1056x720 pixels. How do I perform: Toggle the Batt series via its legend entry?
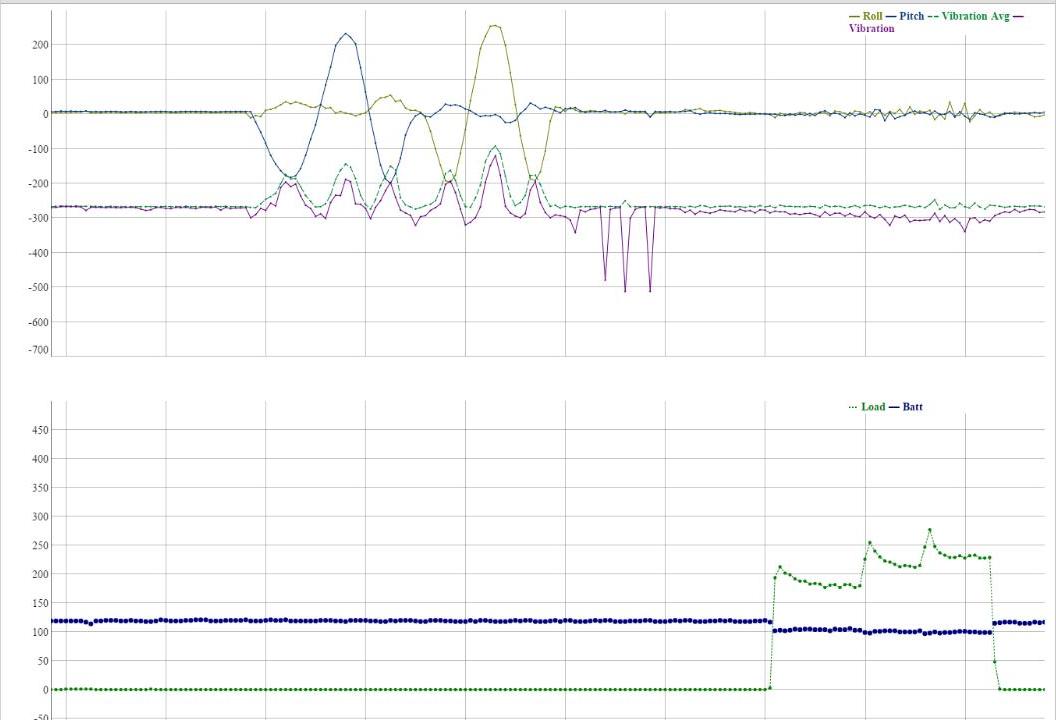(912, 407)
